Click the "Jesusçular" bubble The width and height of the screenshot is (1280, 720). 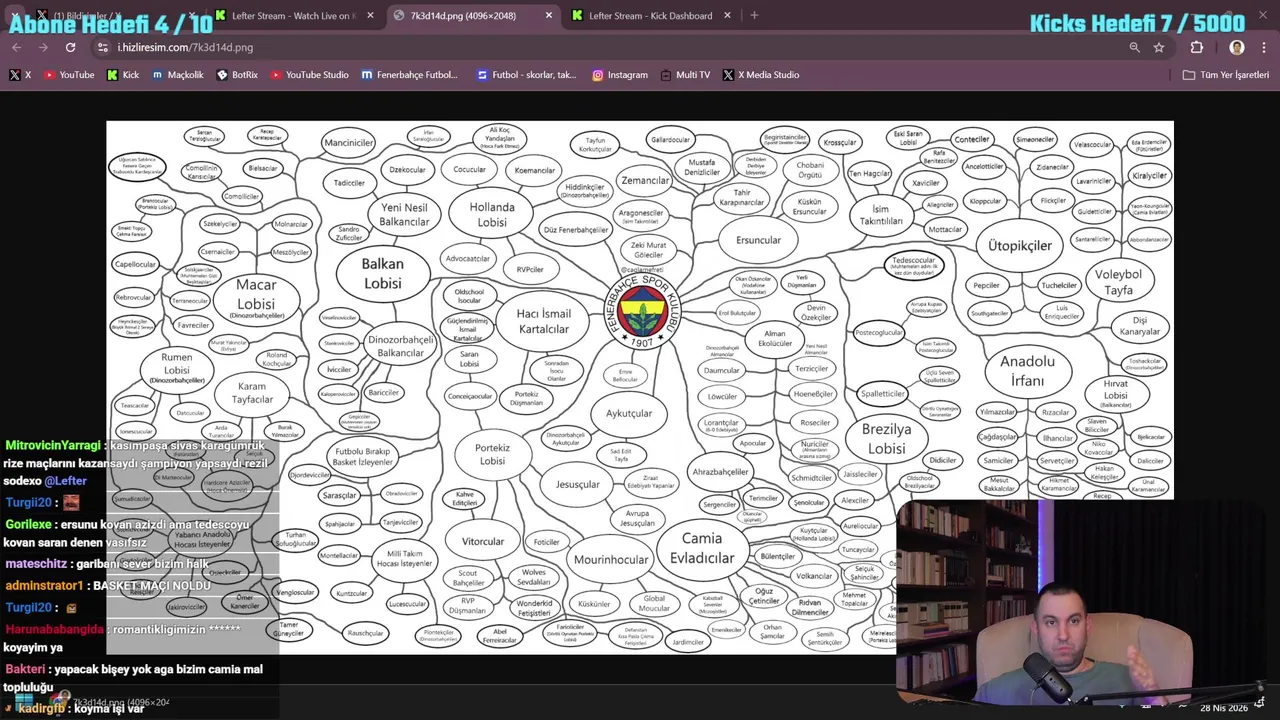[x=578, y=484]
